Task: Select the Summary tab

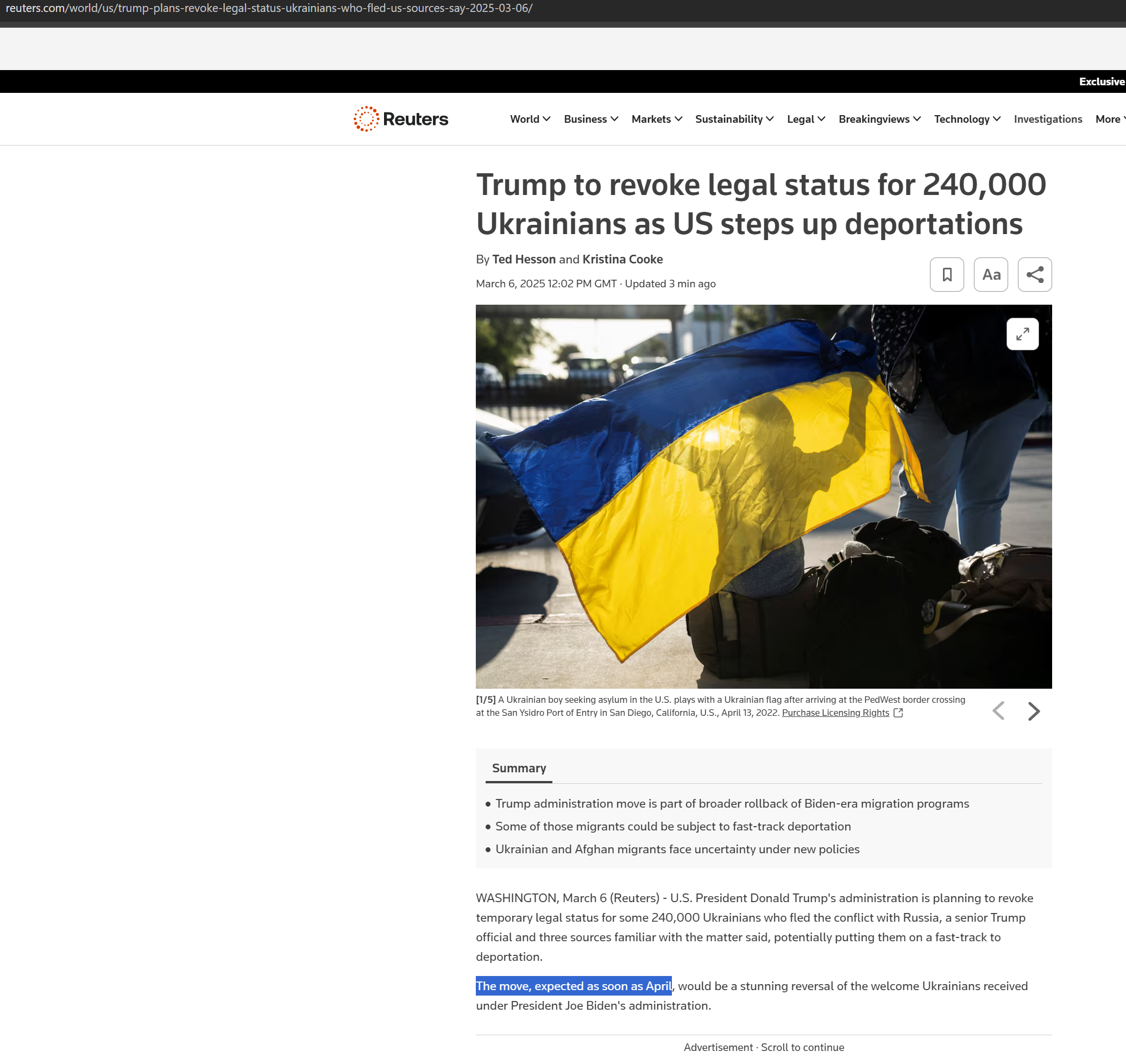Action: coord(519,768)
